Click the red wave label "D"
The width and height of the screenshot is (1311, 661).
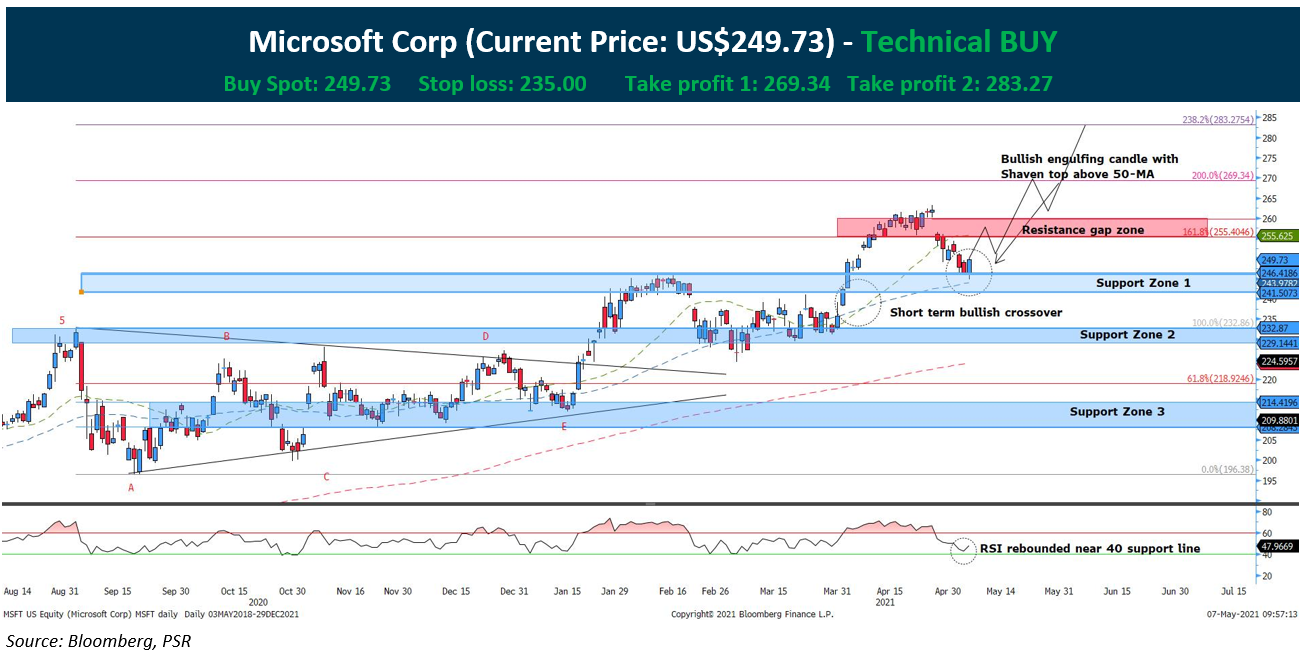click(x=485, y=337)
